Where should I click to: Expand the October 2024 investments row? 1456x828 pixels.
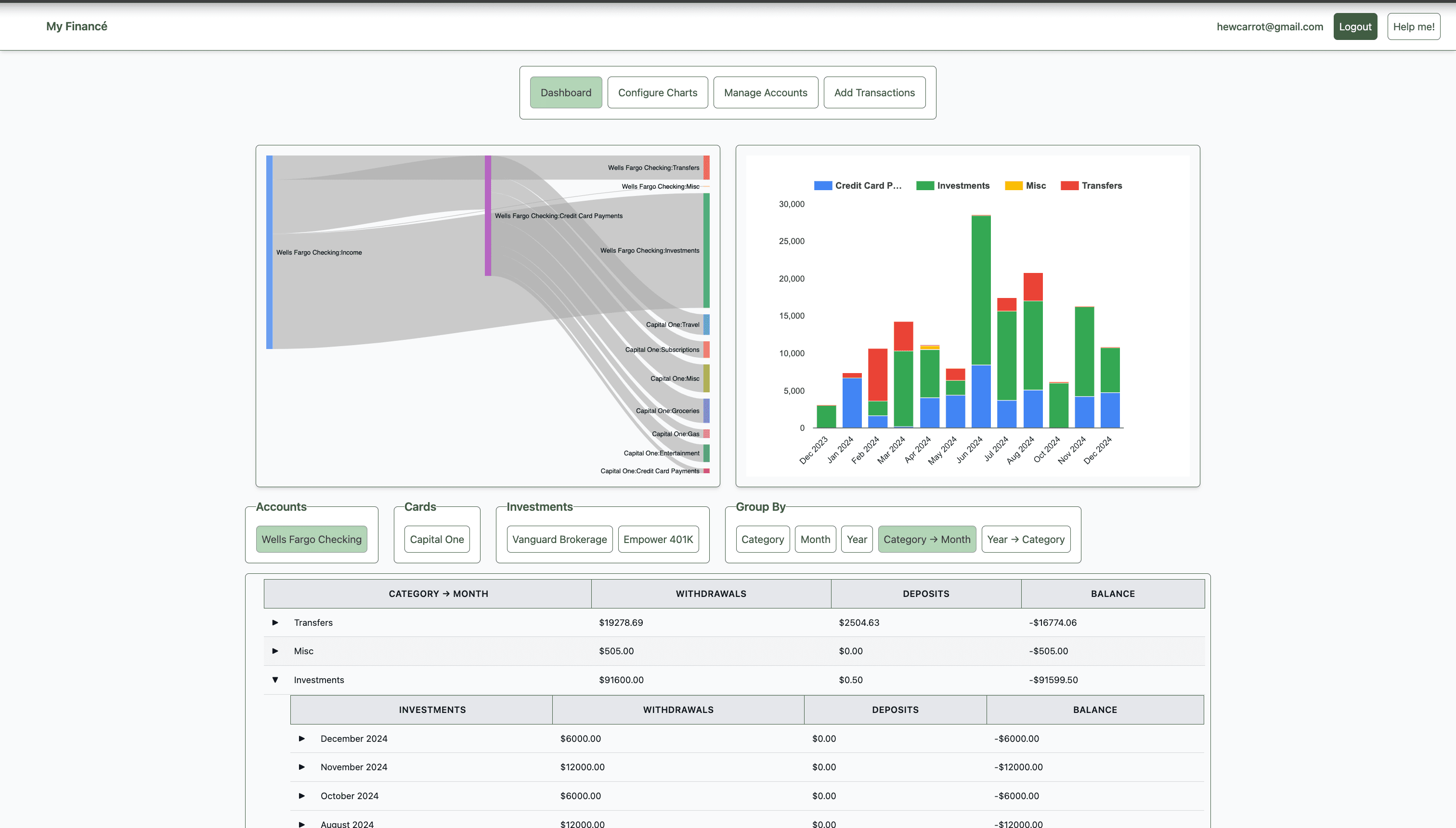302,796
